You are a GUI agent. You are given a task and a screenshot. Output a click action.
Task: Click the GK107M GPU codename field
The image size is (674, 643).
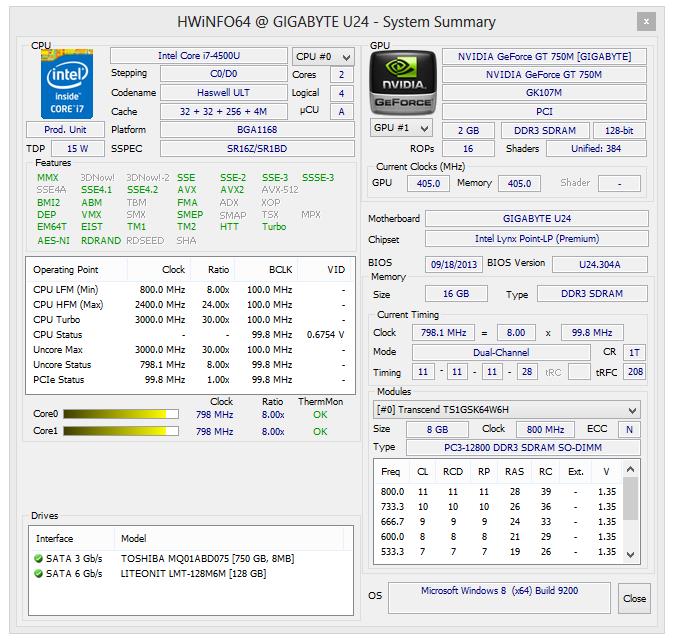(544, 92)
